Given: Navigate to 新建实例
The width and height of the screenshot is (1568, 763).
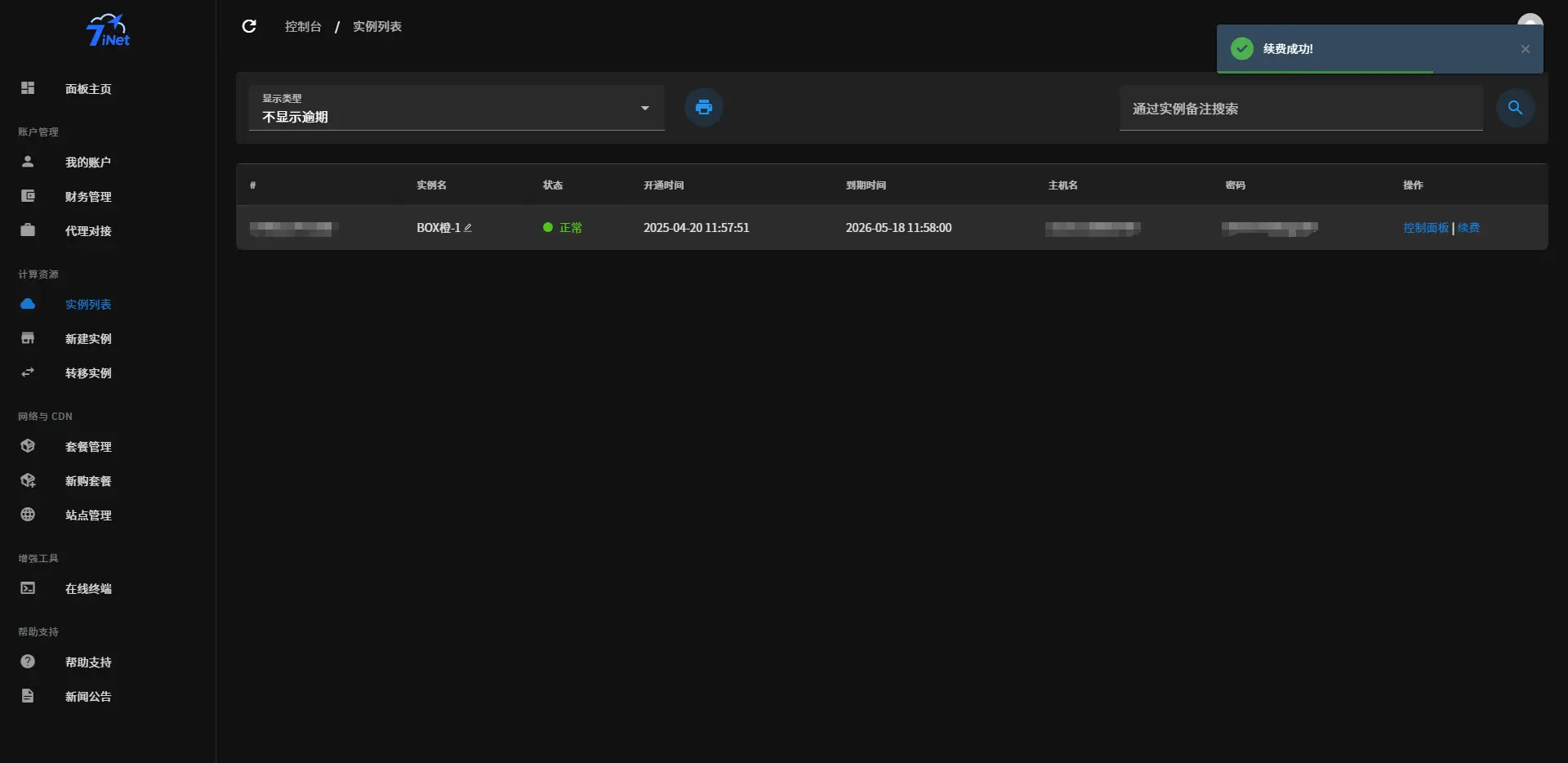Looking at the screenshot, I should [x=88, y=339].
